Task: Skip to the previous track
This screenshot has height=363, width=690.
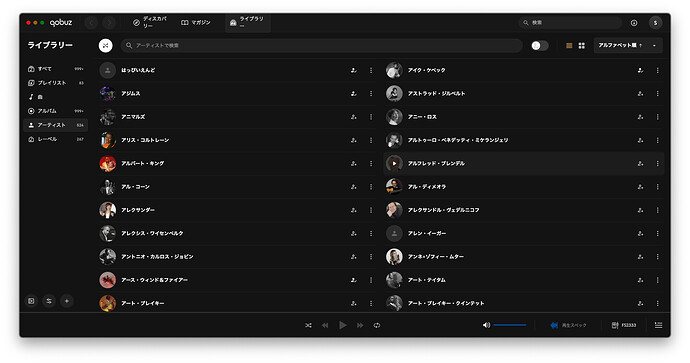Action: (x=325, y=325)
